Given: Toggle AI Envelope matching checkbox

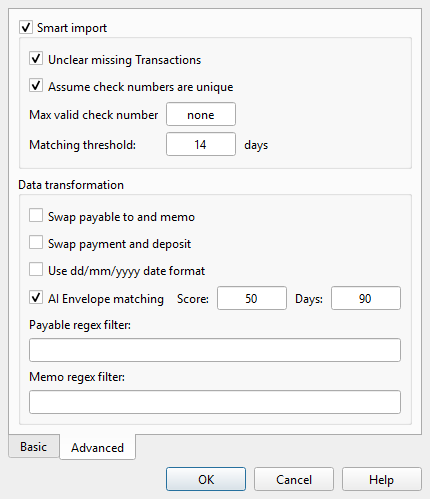Looking at the screenshot, I should (36, 297).
